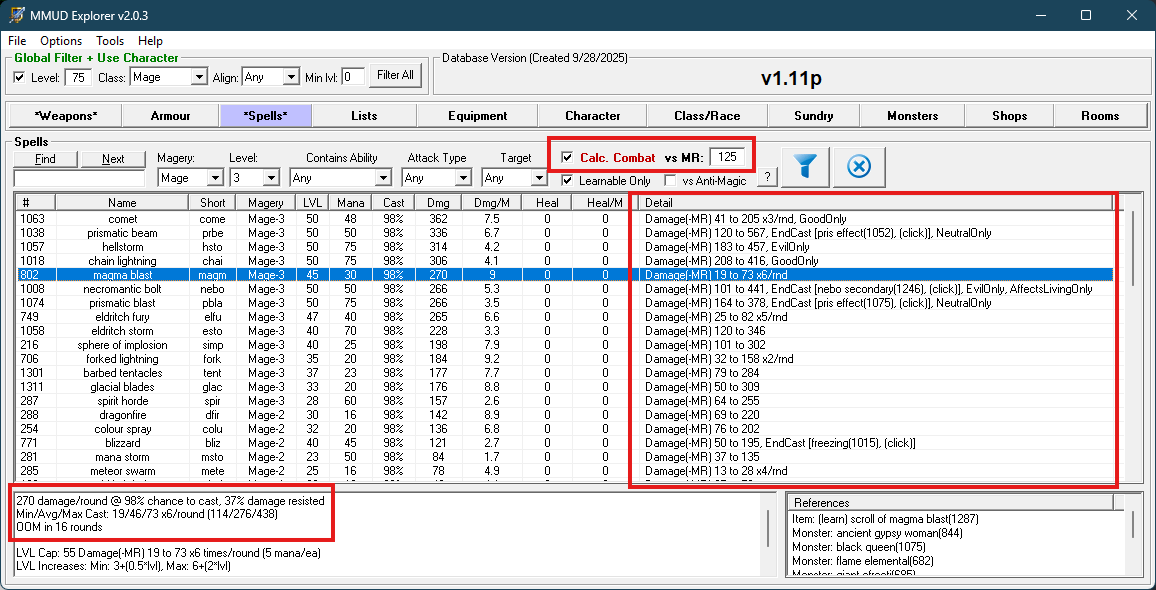The width and height of the screenshot is (1156, 590).
Task: Toggle the global filter Level checkbox
Action: (19, 77)
